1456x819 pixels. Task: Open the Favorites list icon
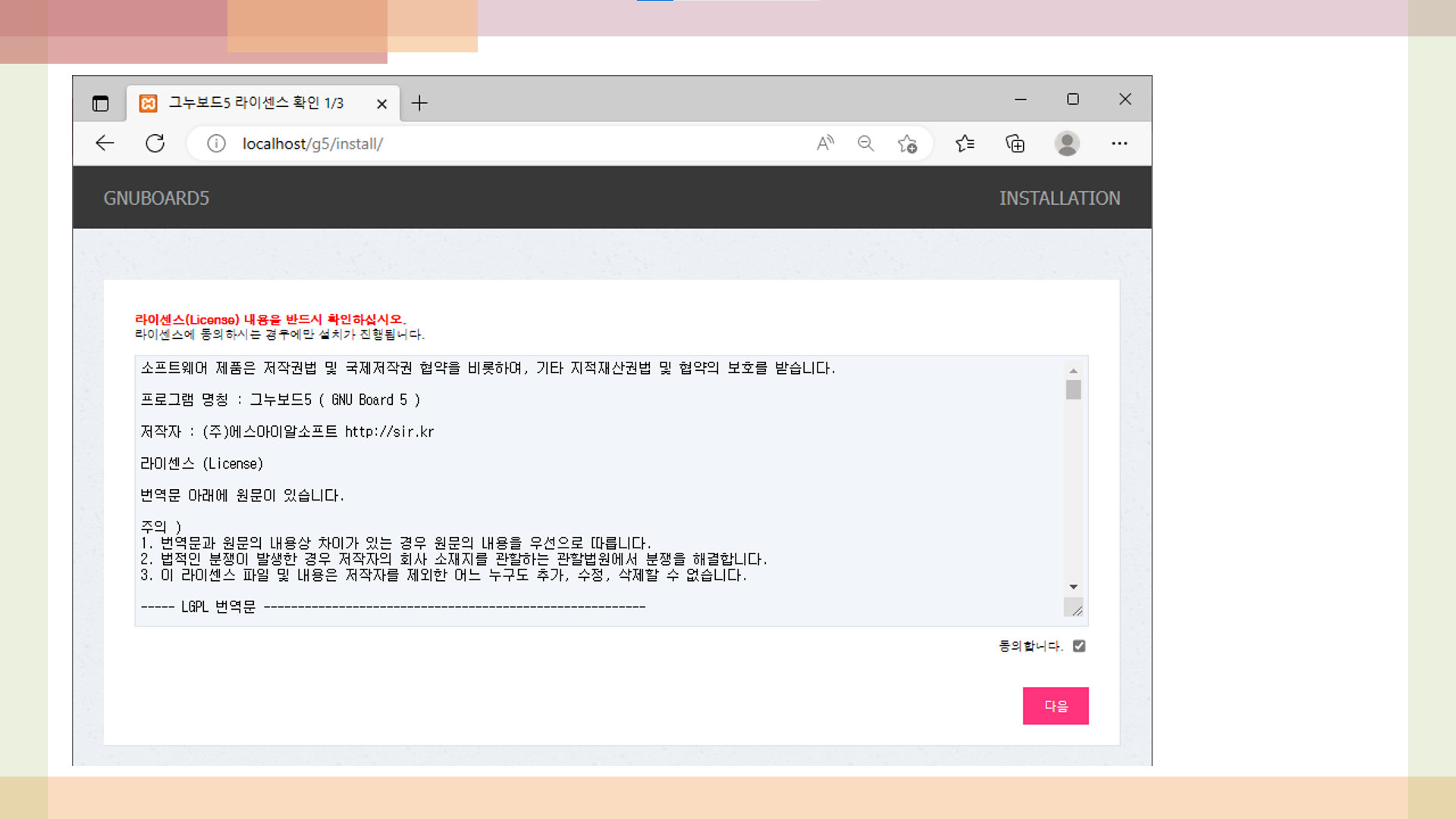pos(965,143)
